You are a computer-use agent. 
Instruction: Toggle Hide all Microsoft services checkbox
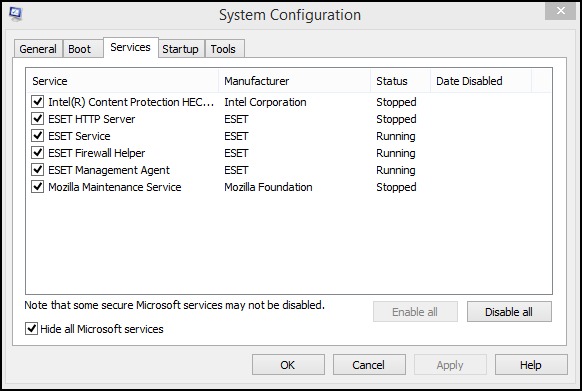pyautogui.click(x=31, y=329)
